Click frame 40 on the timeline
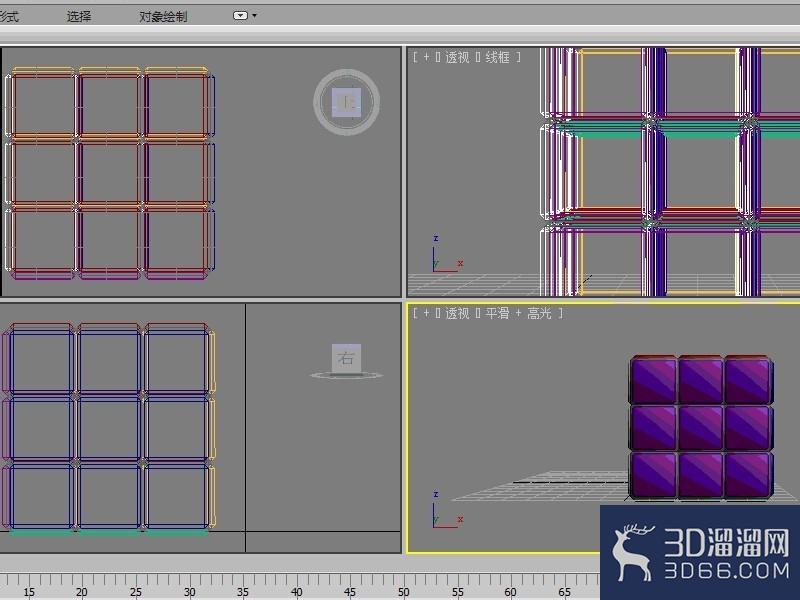 297,592
